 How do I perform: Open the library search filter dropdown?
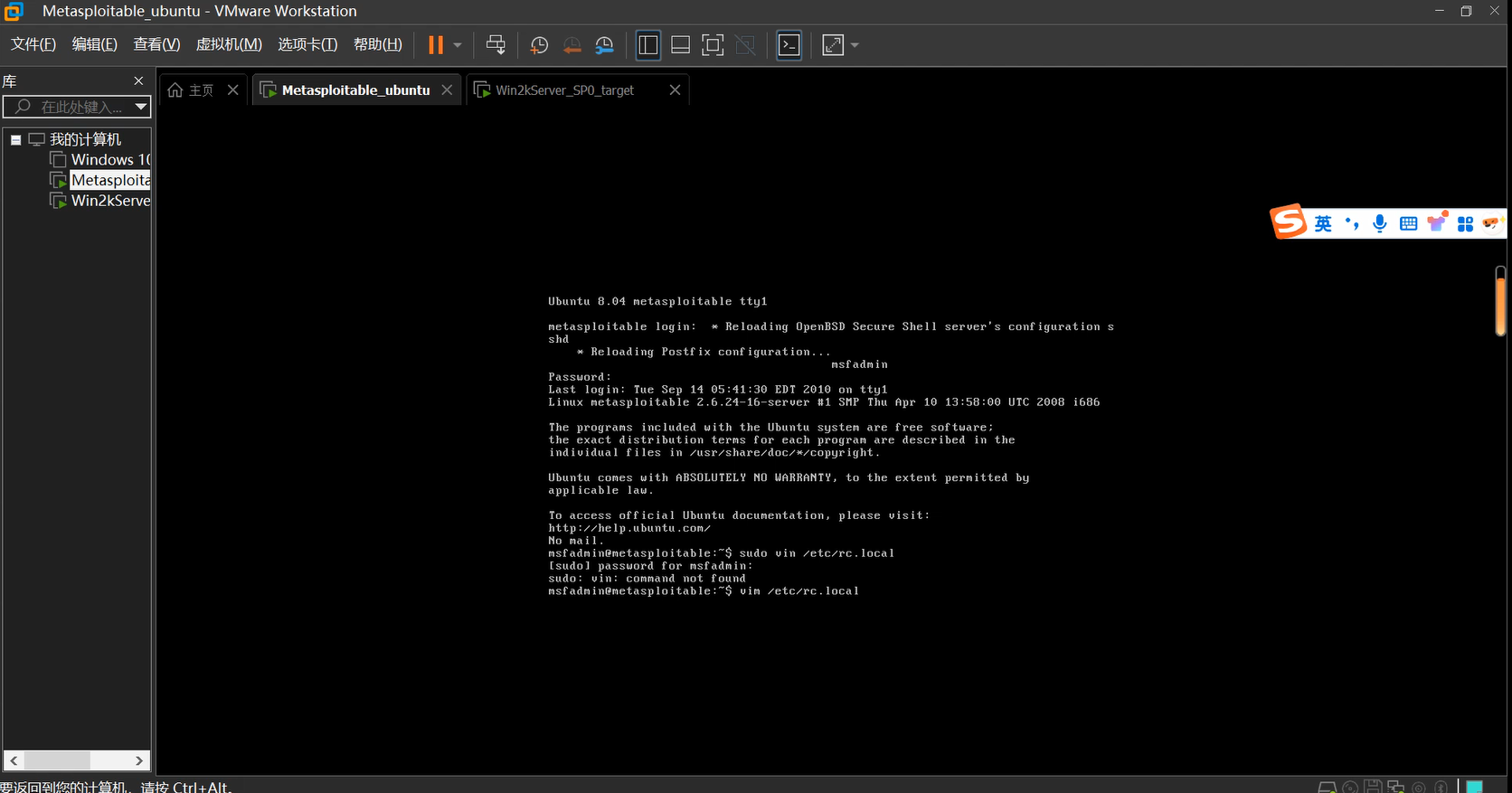point(141,107)
